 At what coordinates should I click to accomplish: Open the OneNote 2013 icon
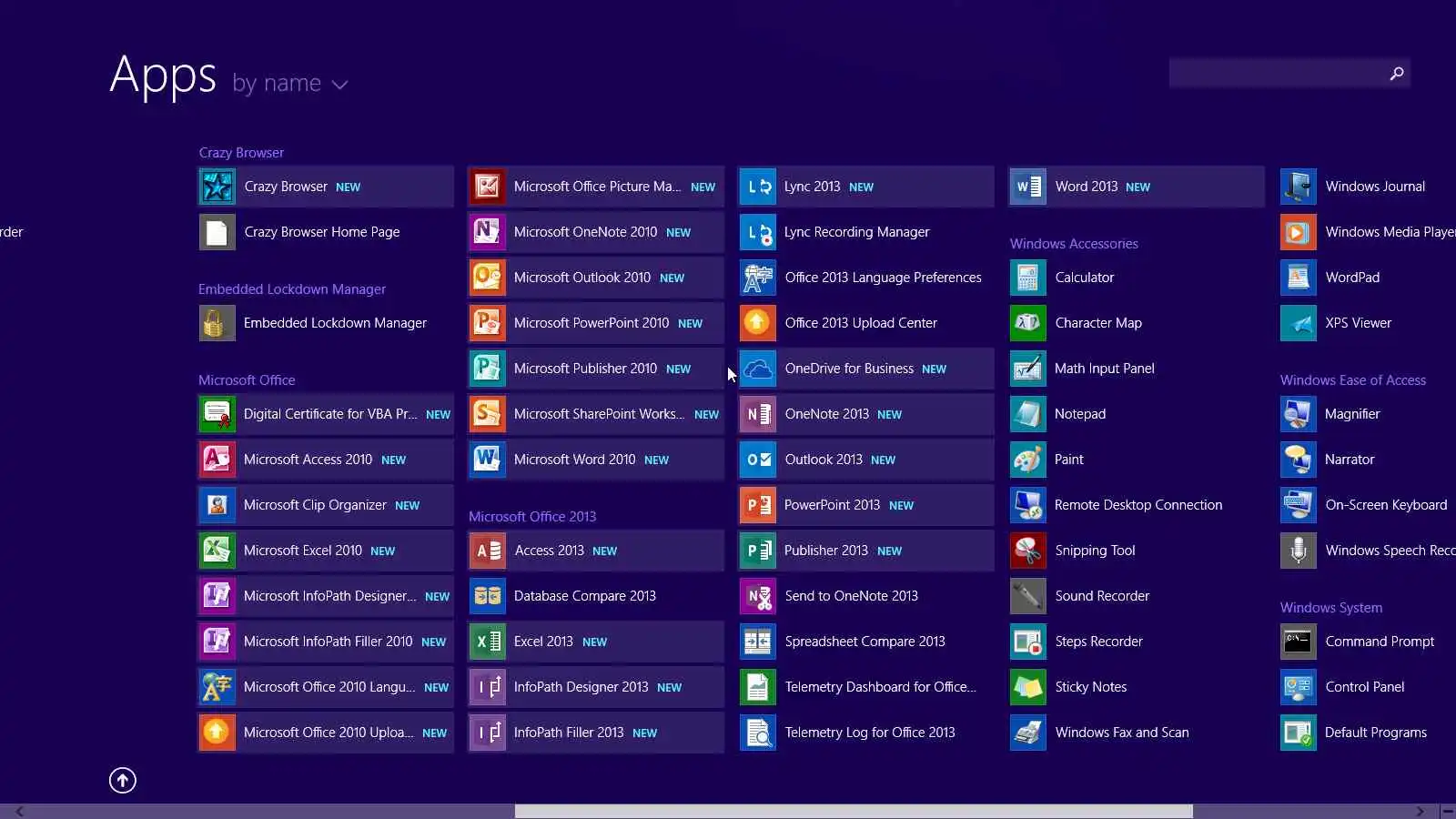click(x=757, y=414)
